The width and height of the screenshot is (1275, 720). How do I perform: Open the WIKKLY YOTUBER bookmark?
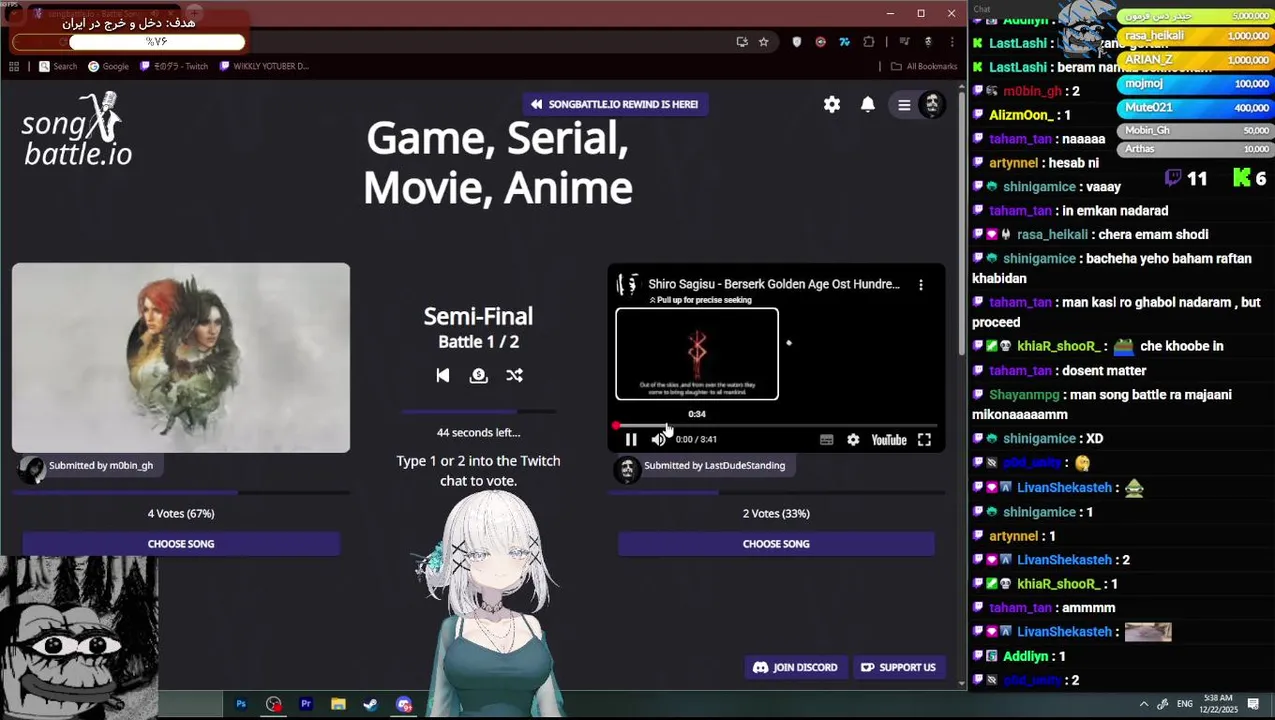264,66
